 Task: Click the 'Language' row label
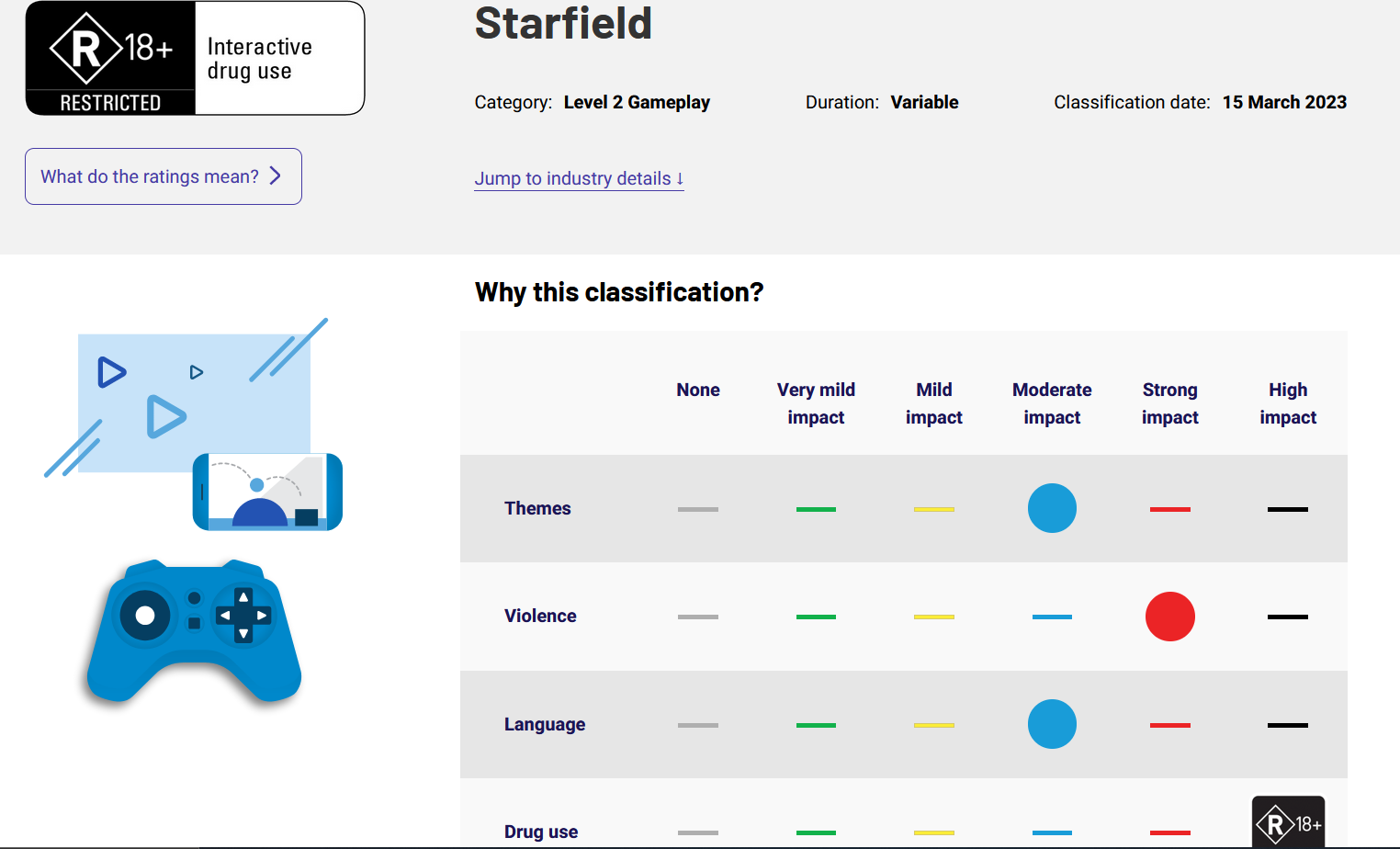545,724
